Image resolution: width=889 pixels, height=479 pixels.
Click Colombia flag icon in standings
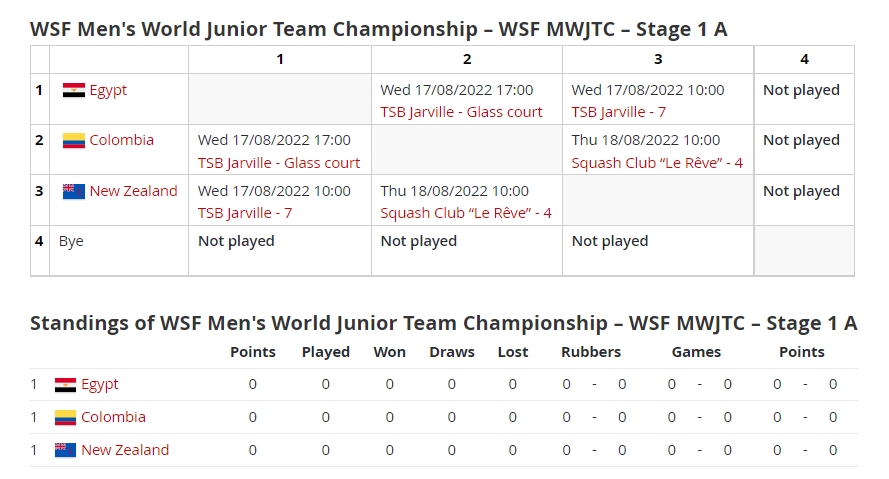click(65, 417)
